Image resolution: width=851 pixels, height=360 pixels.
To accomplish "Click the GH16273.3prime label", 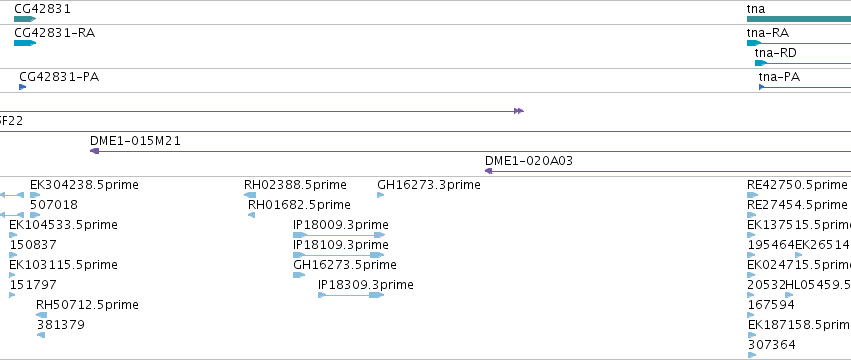I will [429, 185].
